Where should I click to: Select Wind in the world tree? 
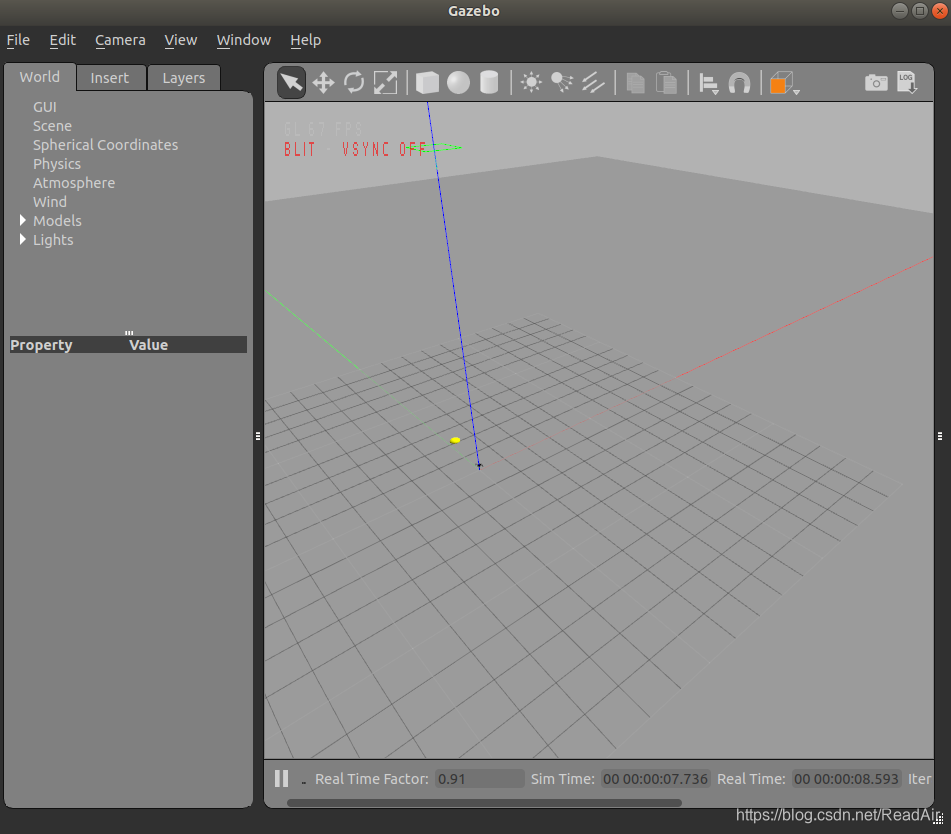[50, 201]
